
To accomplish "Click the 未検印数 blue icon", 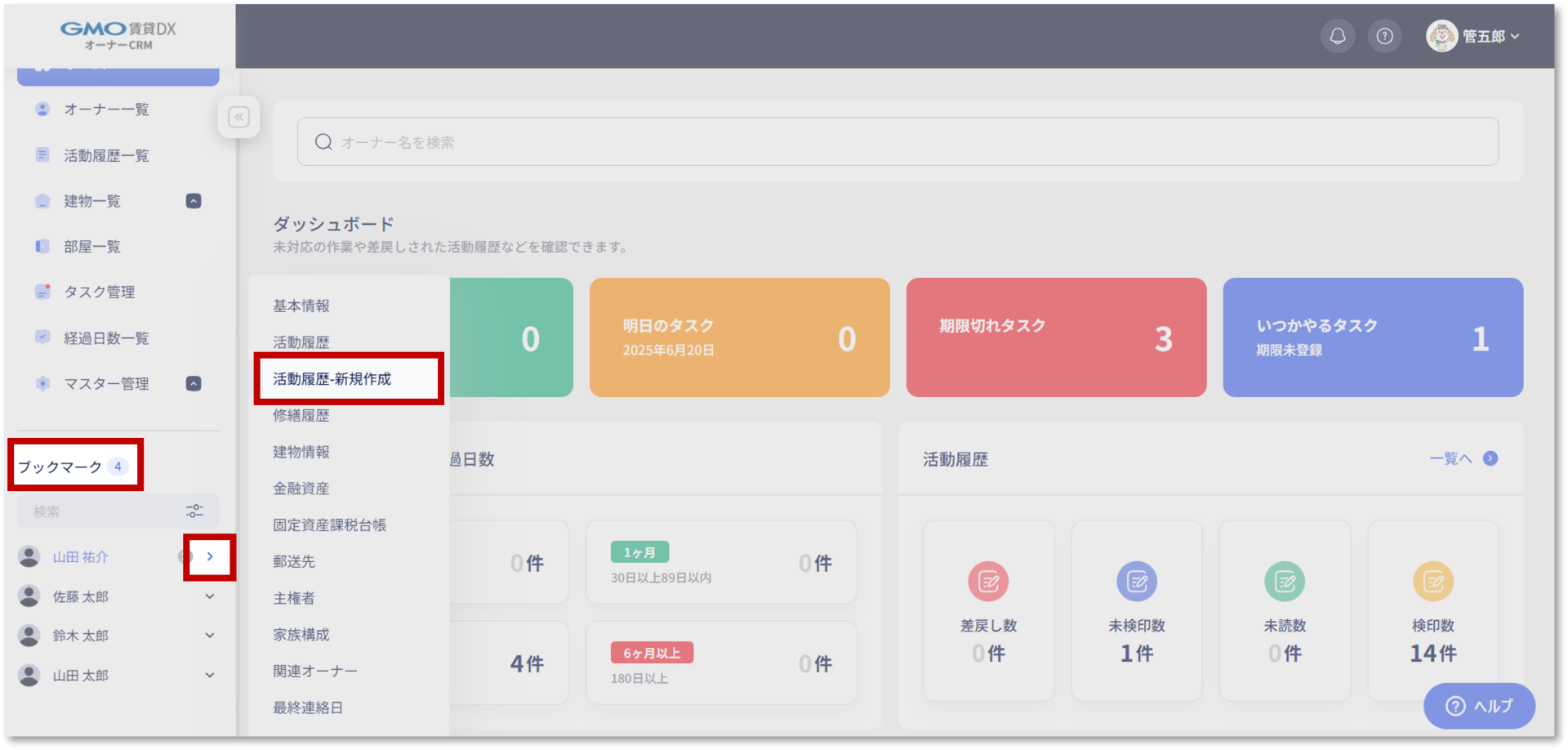I will click(1136, 582).
